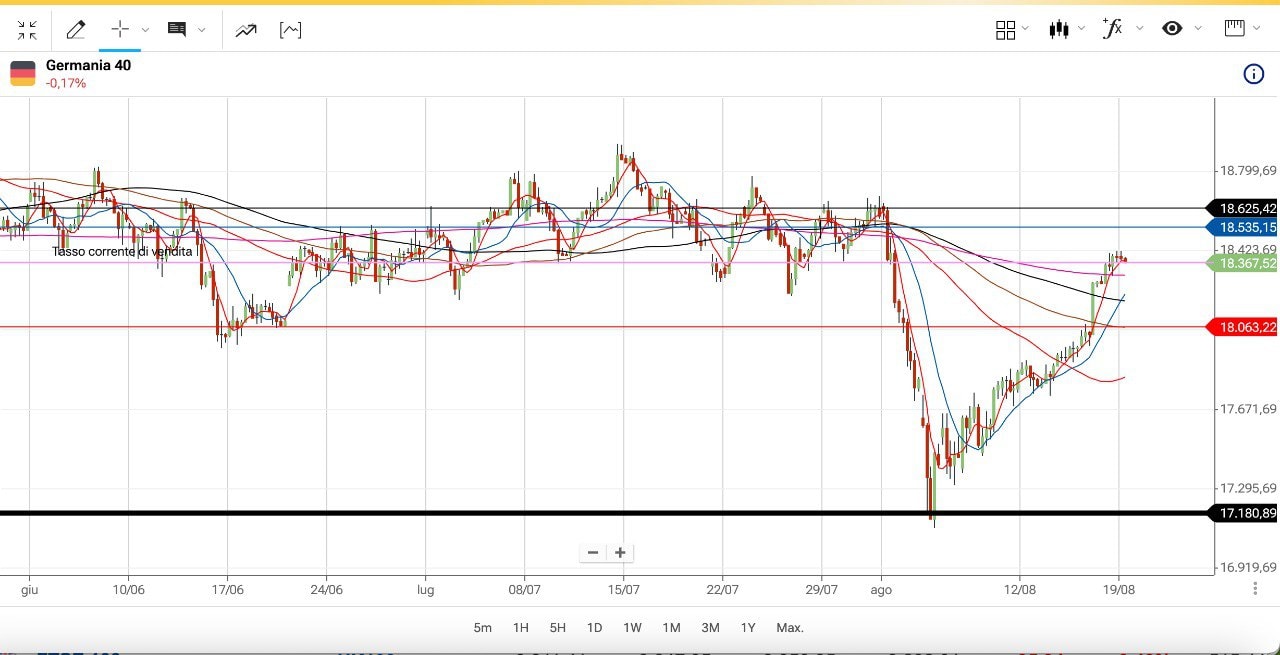Screen dimensions: 1280x655
Task: Expand the grid layout dropdown arrow
Action: click(1026, 29)
